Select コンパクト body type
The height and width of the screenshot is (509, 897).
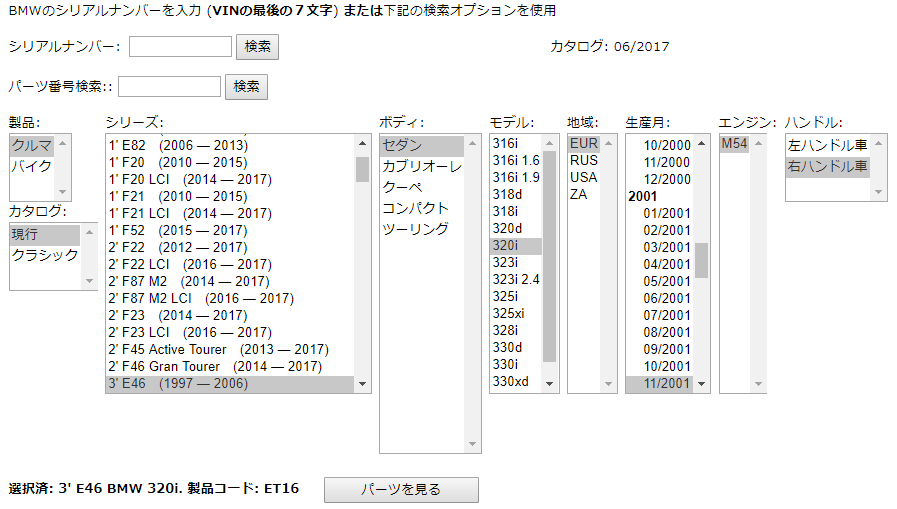coord(422,208)
